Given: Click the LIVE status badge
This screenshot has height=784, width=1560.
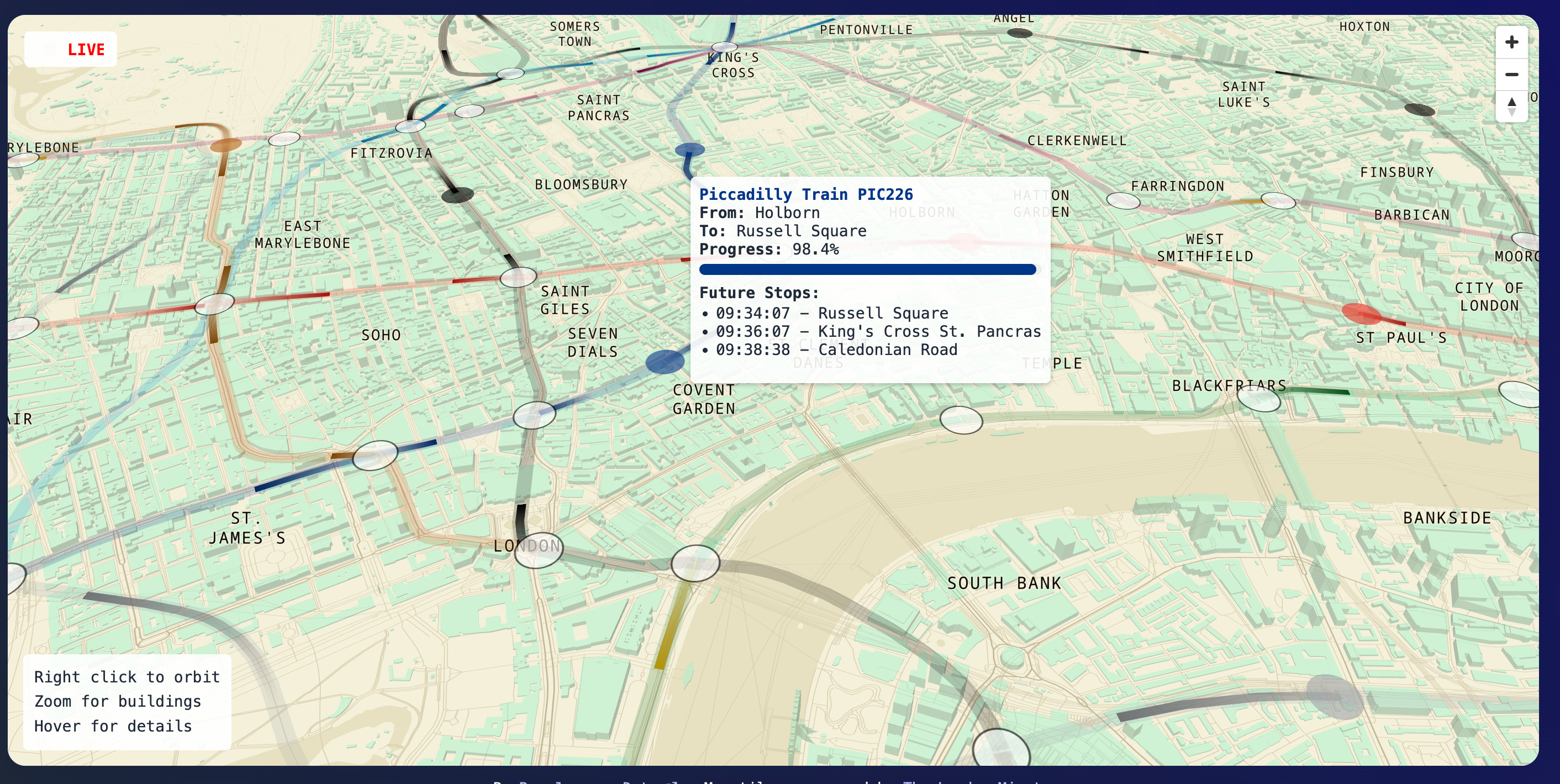Looking at the screenshot, I should click(x=71, y=49).
